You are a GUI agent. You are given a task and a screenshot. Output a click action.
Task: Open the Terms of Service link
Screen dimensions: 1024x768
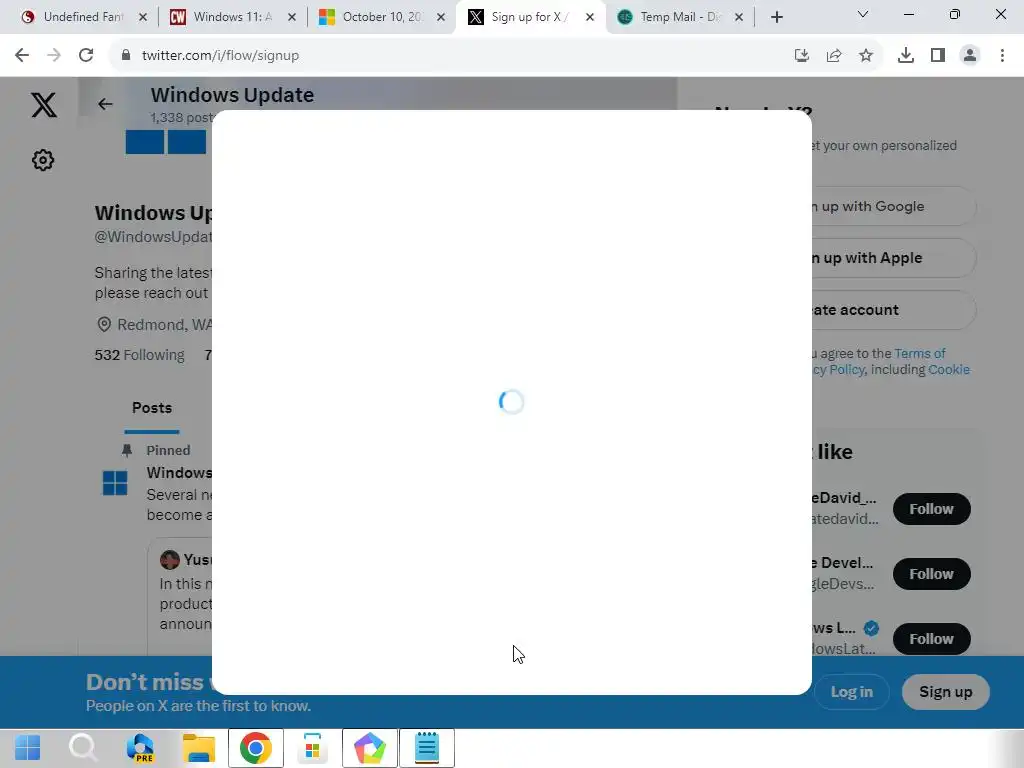(920, 353)
